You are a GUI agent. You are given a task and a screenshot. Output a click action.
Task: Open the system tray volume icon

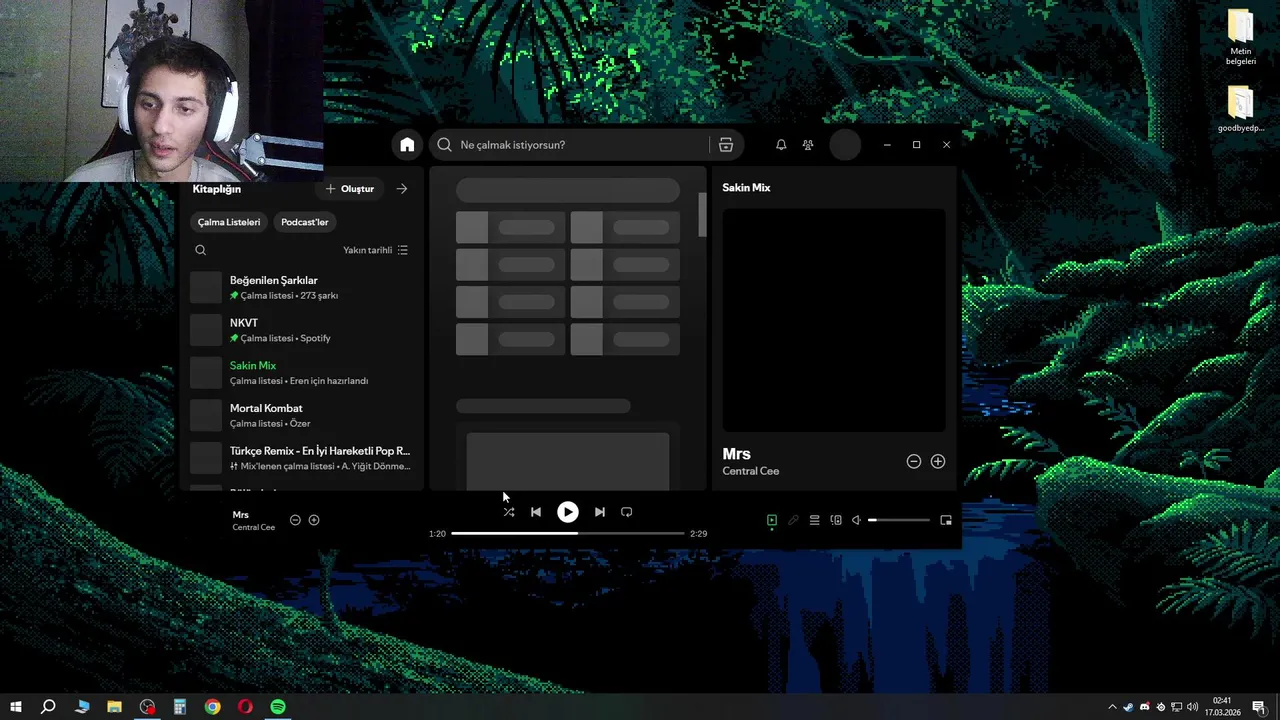point(1192,707)
